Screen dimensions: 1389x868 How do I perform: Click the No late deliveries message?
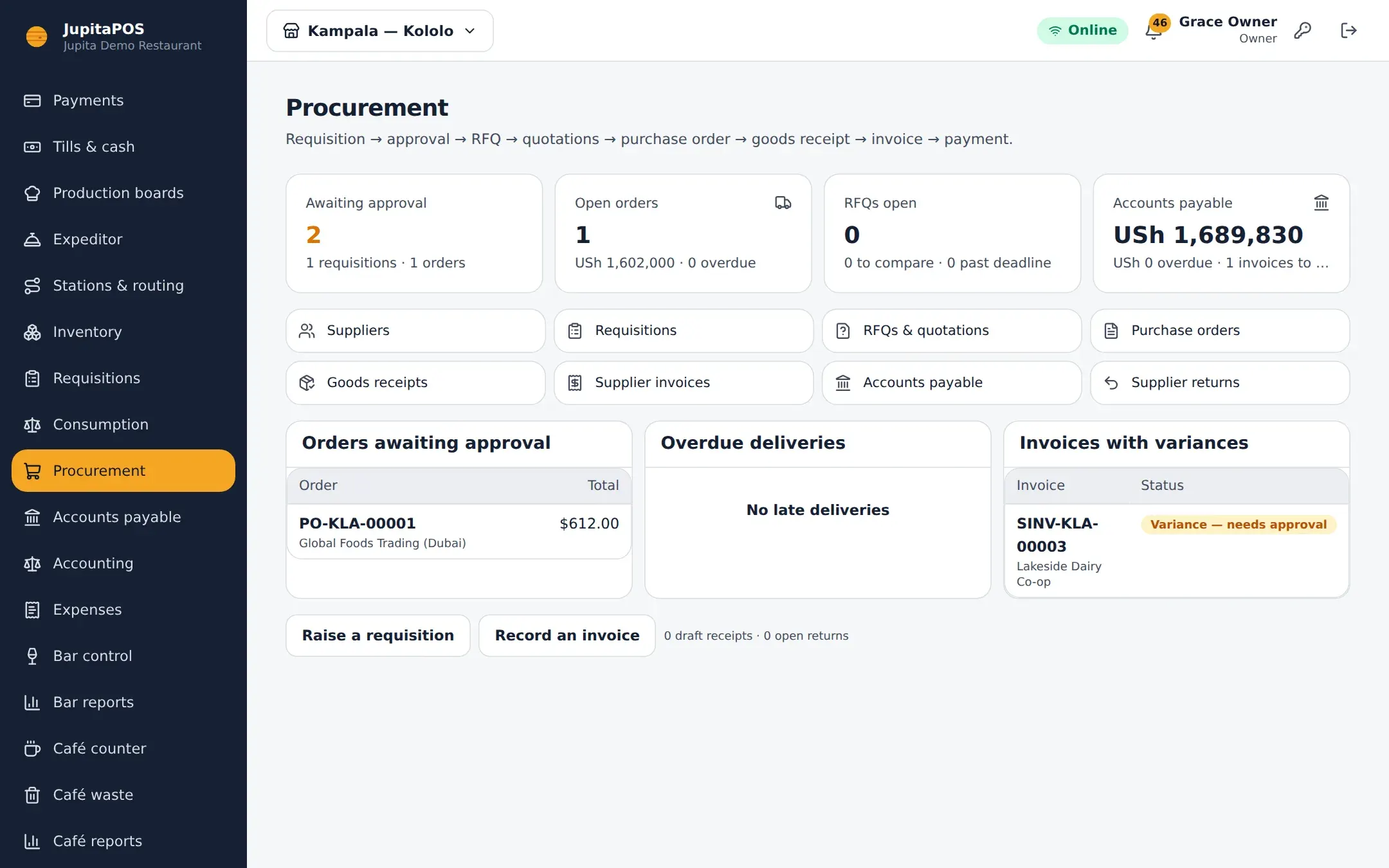click(818, 510)
